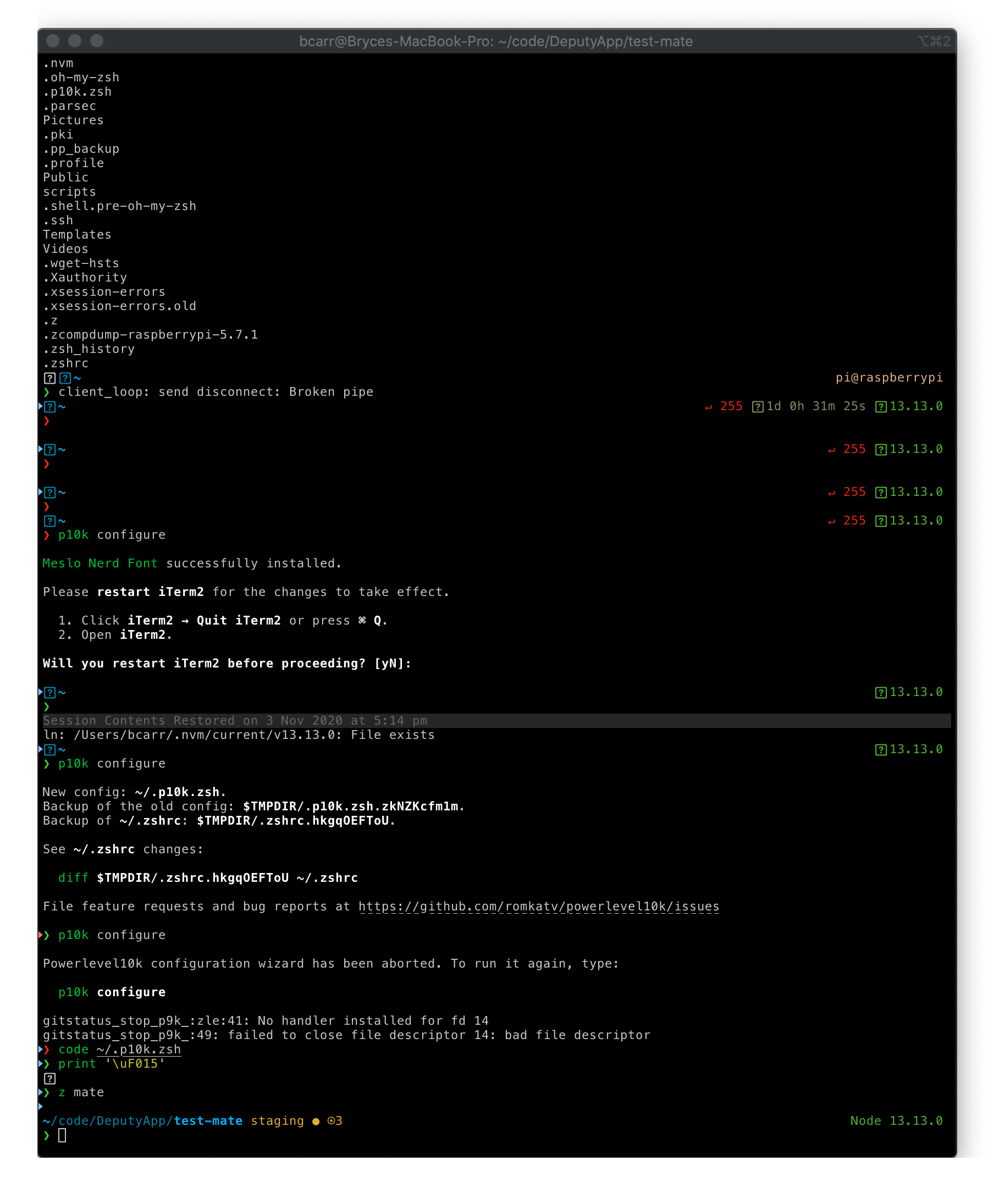994x1204 pixels.
Task: Click the ⌥⌘2 badge in the title bar
Action: point(935,41)
